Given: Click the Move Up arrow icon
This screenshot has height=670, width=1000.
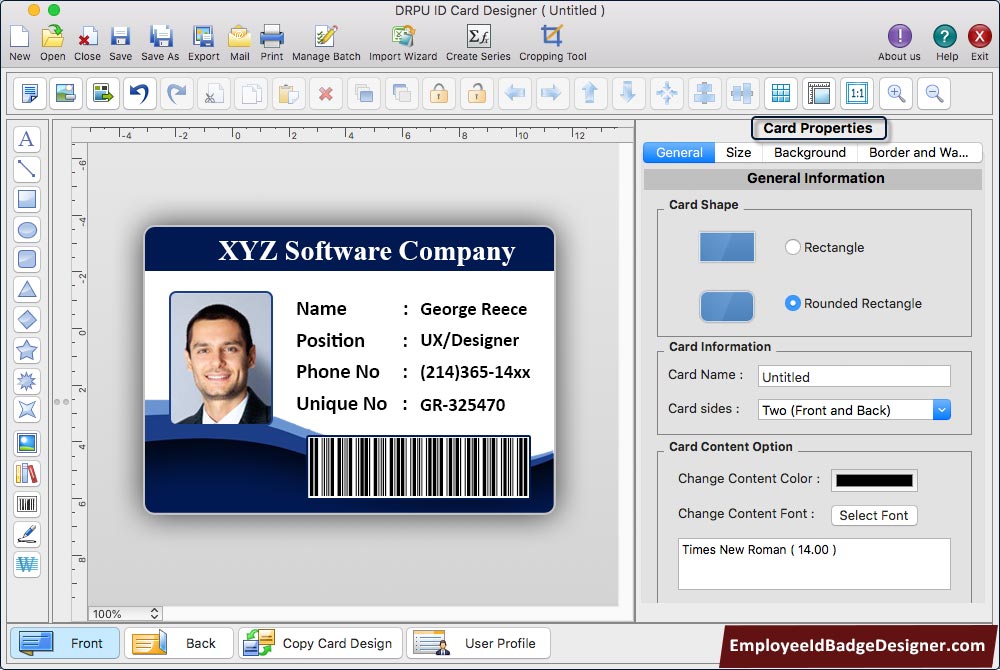Looking at the screenshot, I should click(x=590, y=94).
